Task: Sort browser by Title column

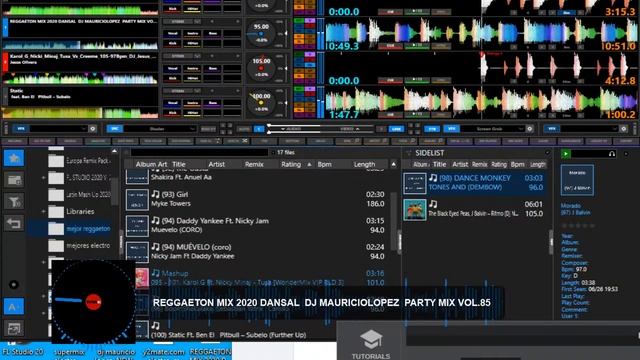Action: pyautogui.click(x=179, y=164)
